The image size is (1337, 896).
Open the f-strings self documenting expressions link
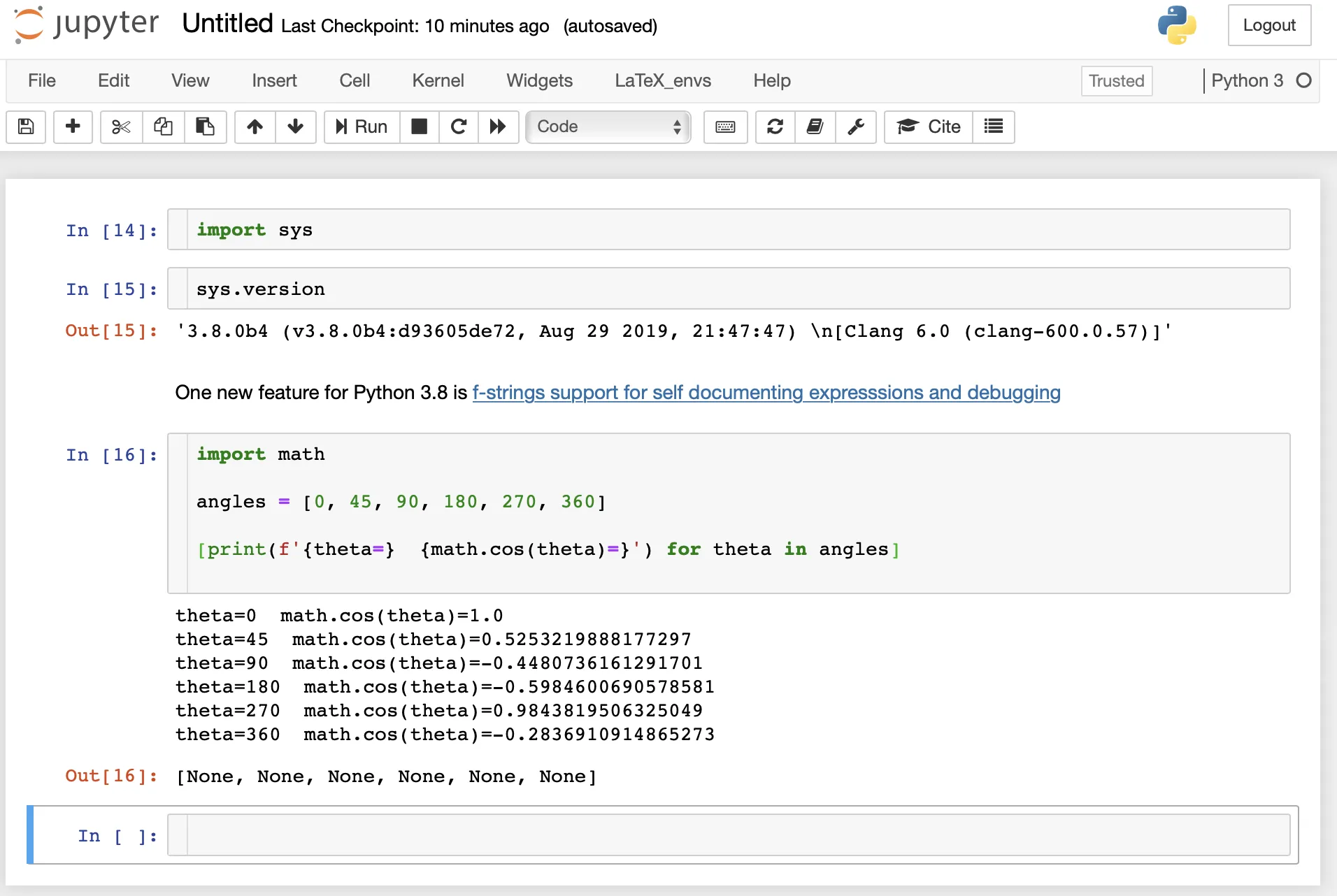[x=766, y=393]
